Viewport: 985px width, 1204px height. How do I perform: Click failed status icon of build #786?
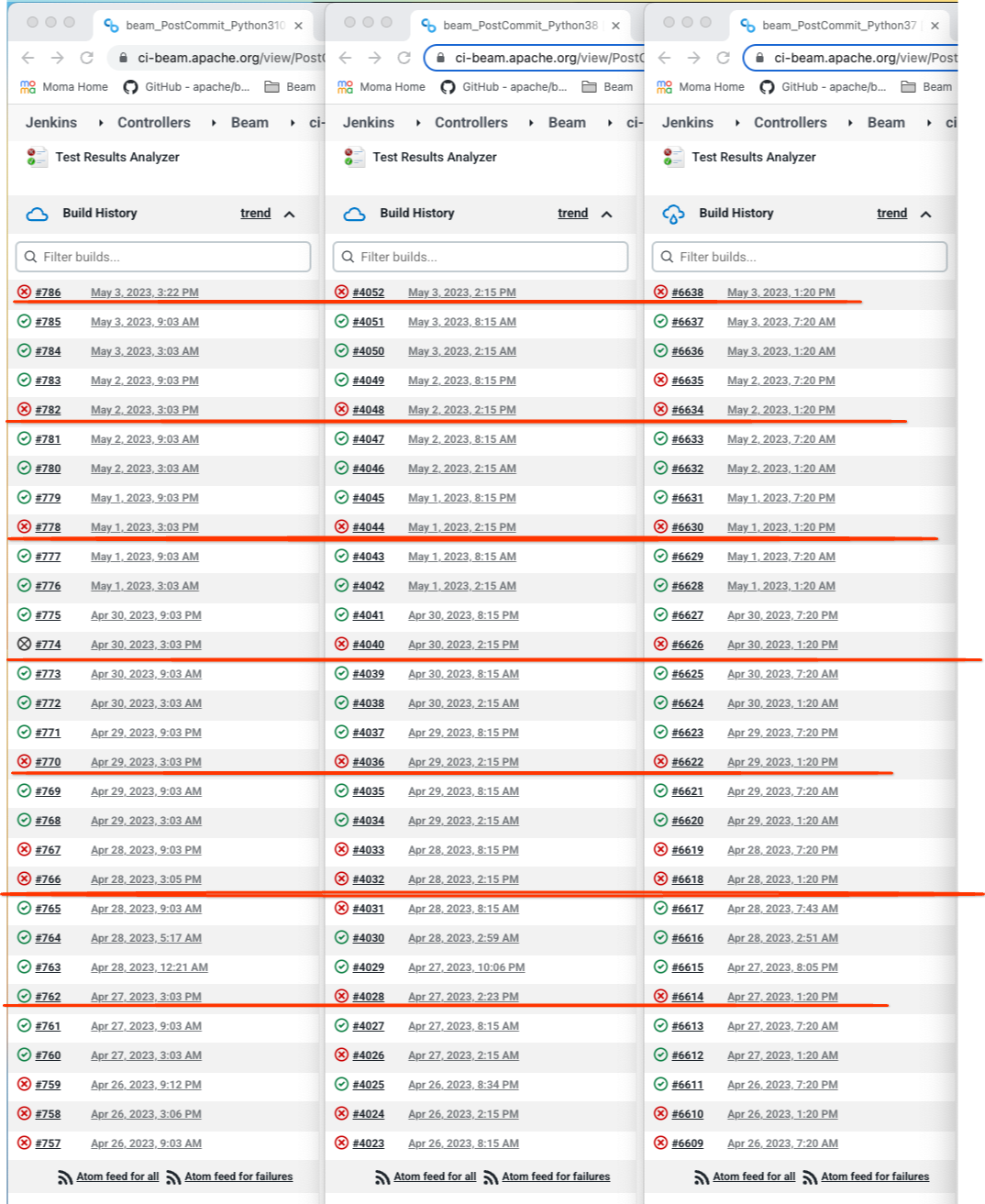point(24,293)
